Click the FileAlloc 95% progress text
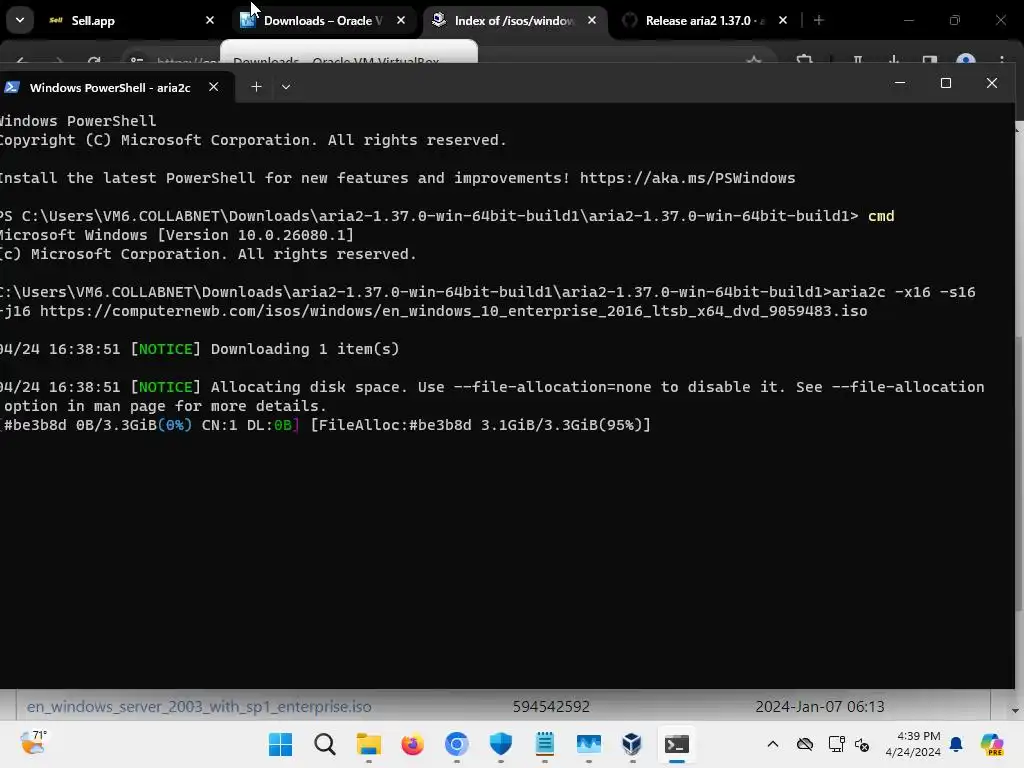The width and height of the screenshot is (1024, 768). pos(481,425)
